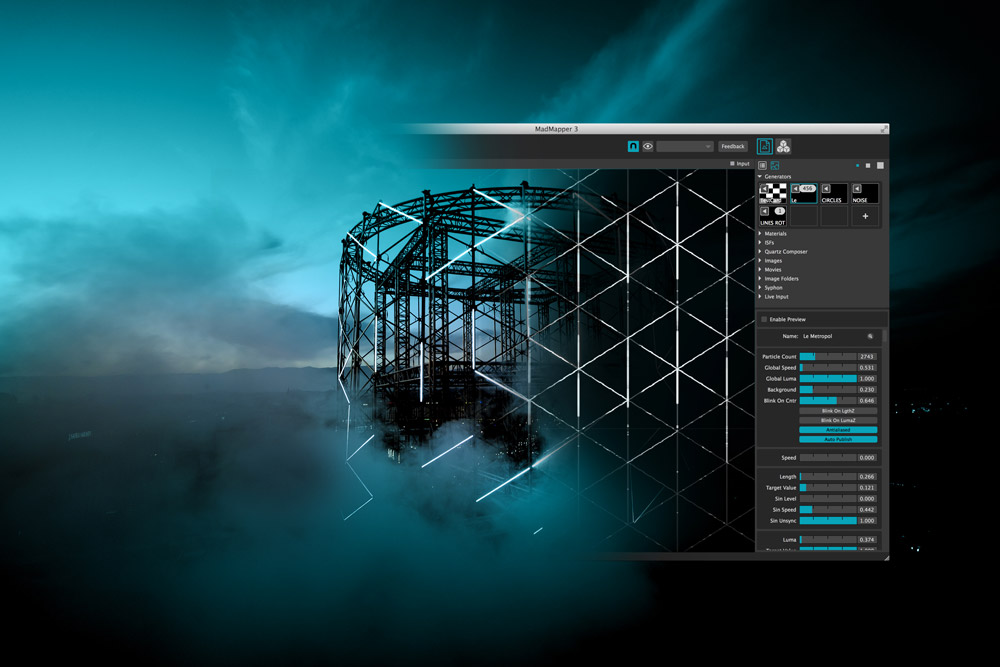
Task: Click the add generator plus tile
Action: pyautogui.click(x=865, y=216)
